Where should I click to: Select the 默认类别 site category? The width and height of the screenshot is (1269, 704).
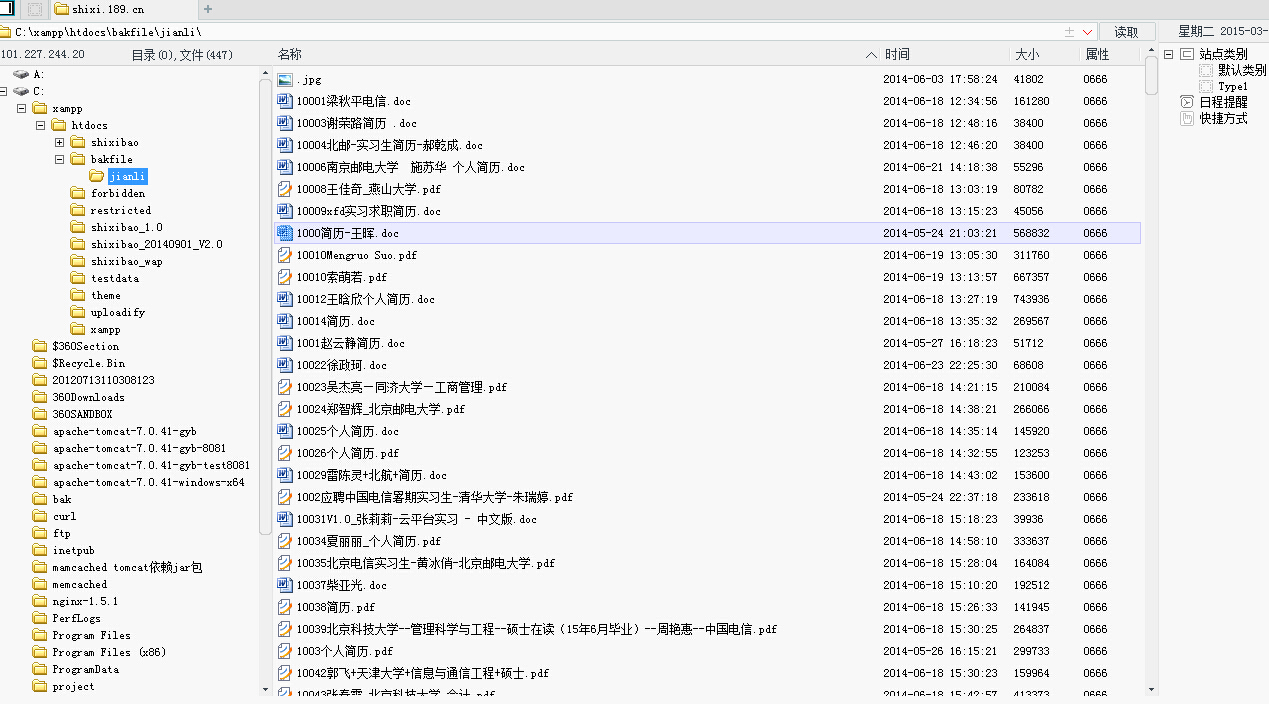(1241, 70)
